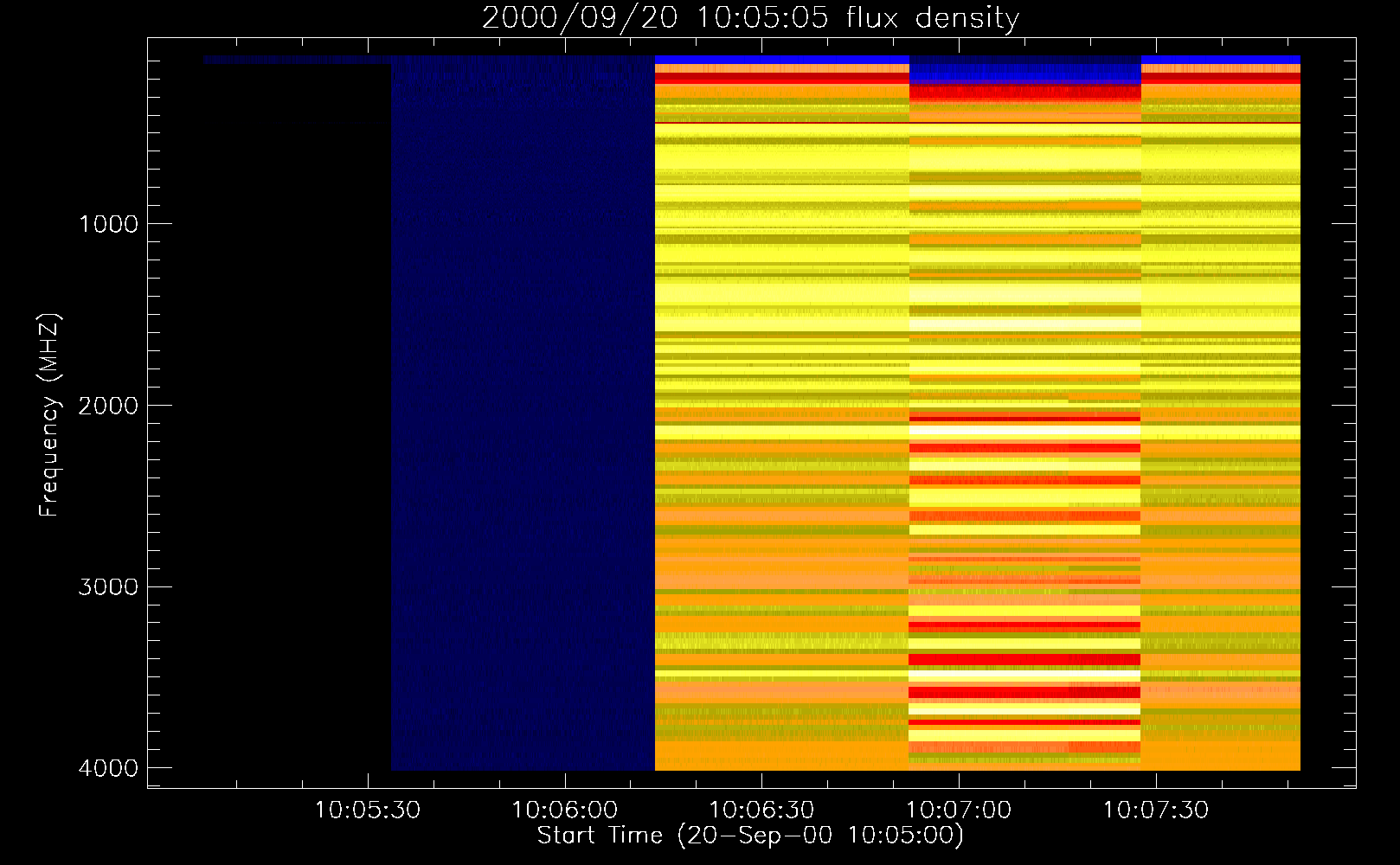Click the 10:07:00 time tick label
Viewport: 1400px width, 865px height.
[x=958, y=811]
